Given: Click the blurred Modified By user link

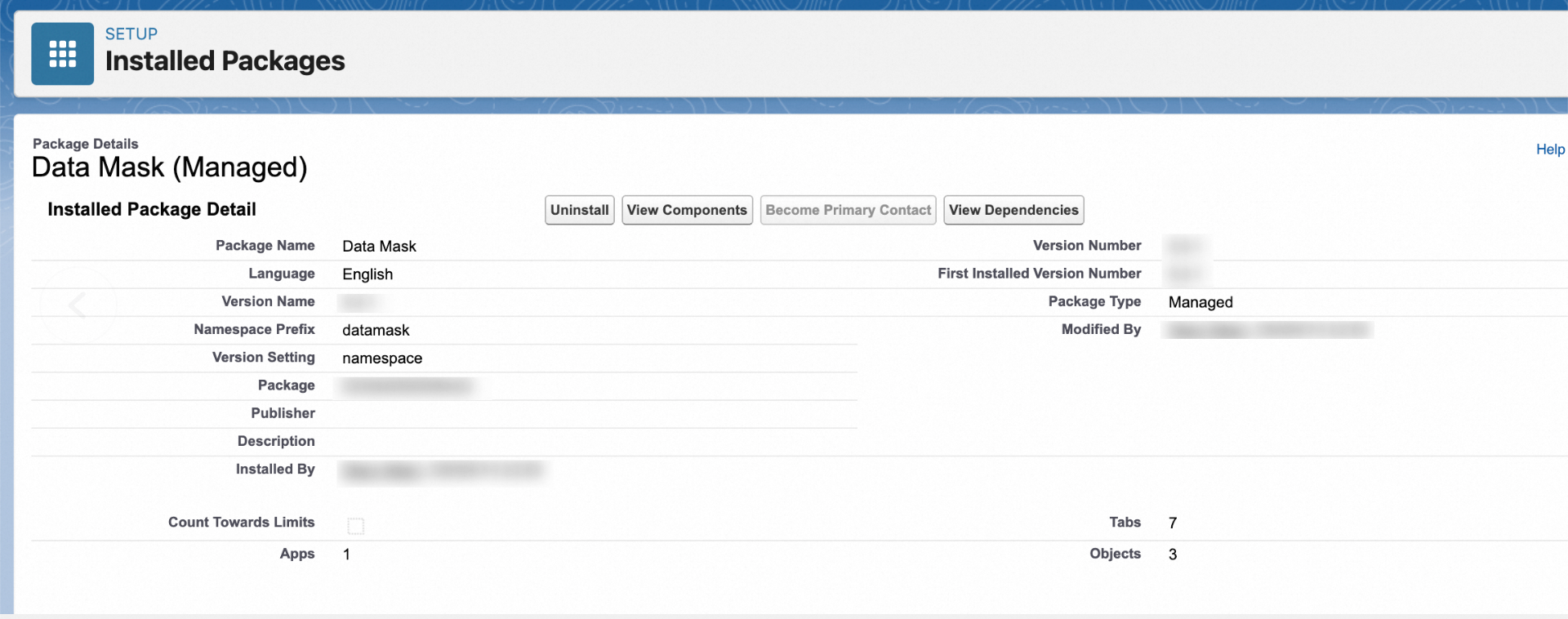Looking at the screenshot, I should click(x=1268, y=330).
